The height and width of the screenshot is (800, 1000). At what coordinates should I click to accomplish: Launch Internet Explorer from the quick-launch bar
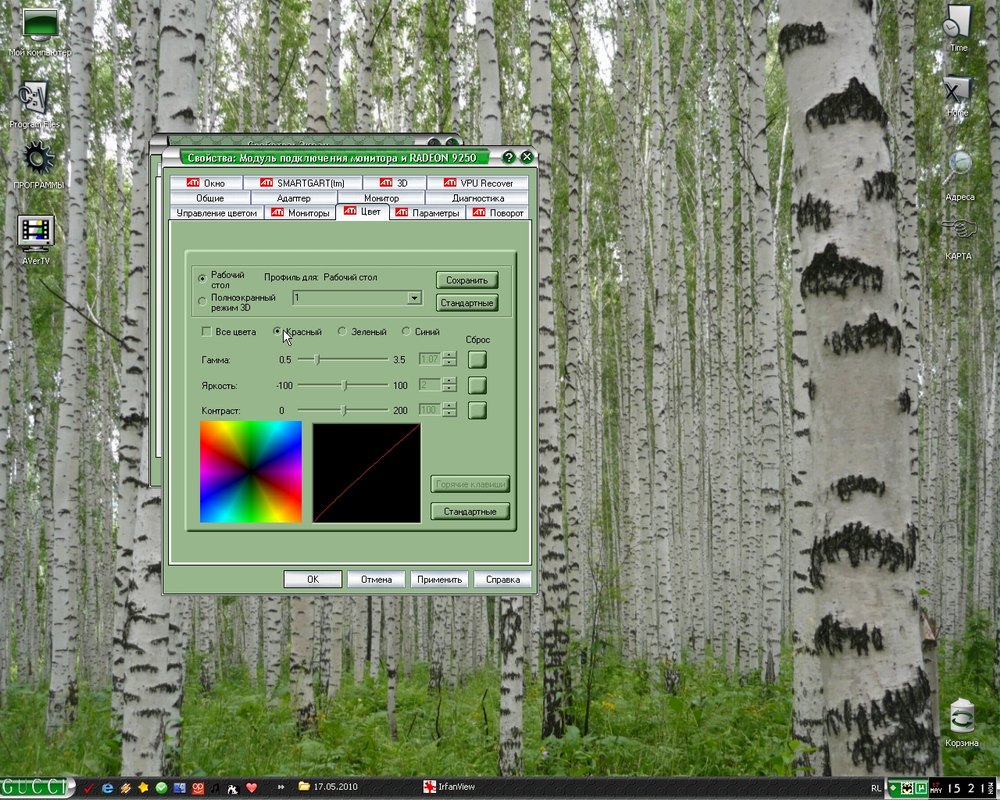point(107,788)
